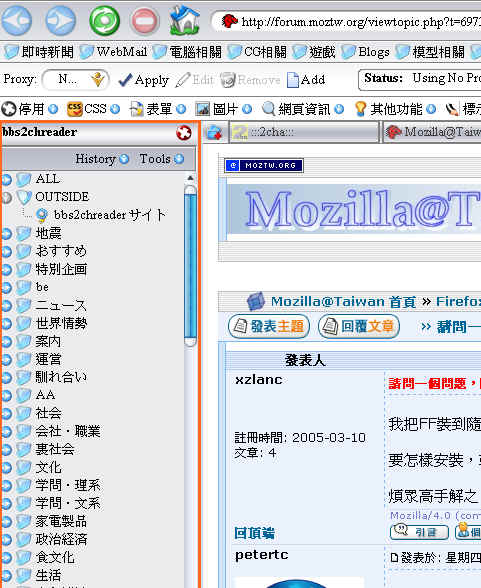Viewport: 481px width, 588px height.
Task: Open the 表單 (Forms) toolbar menu
Action: pos(157,109)
